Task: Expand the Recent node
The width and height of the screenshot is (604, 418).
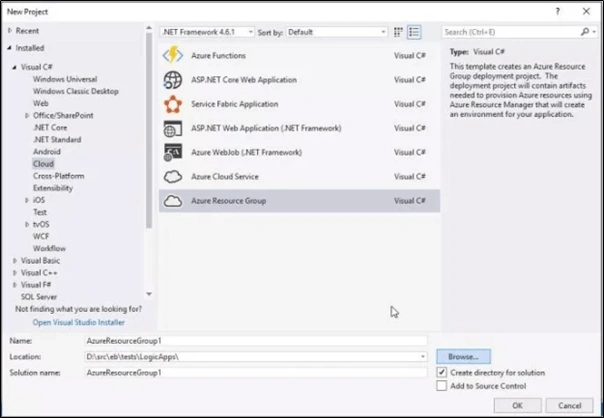Action: [x=10, y=31]
